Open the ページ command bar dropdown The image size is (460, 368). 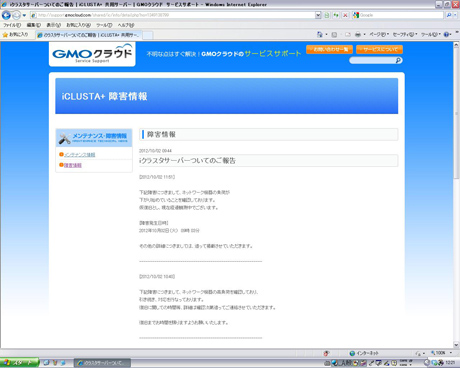point(379,34)
